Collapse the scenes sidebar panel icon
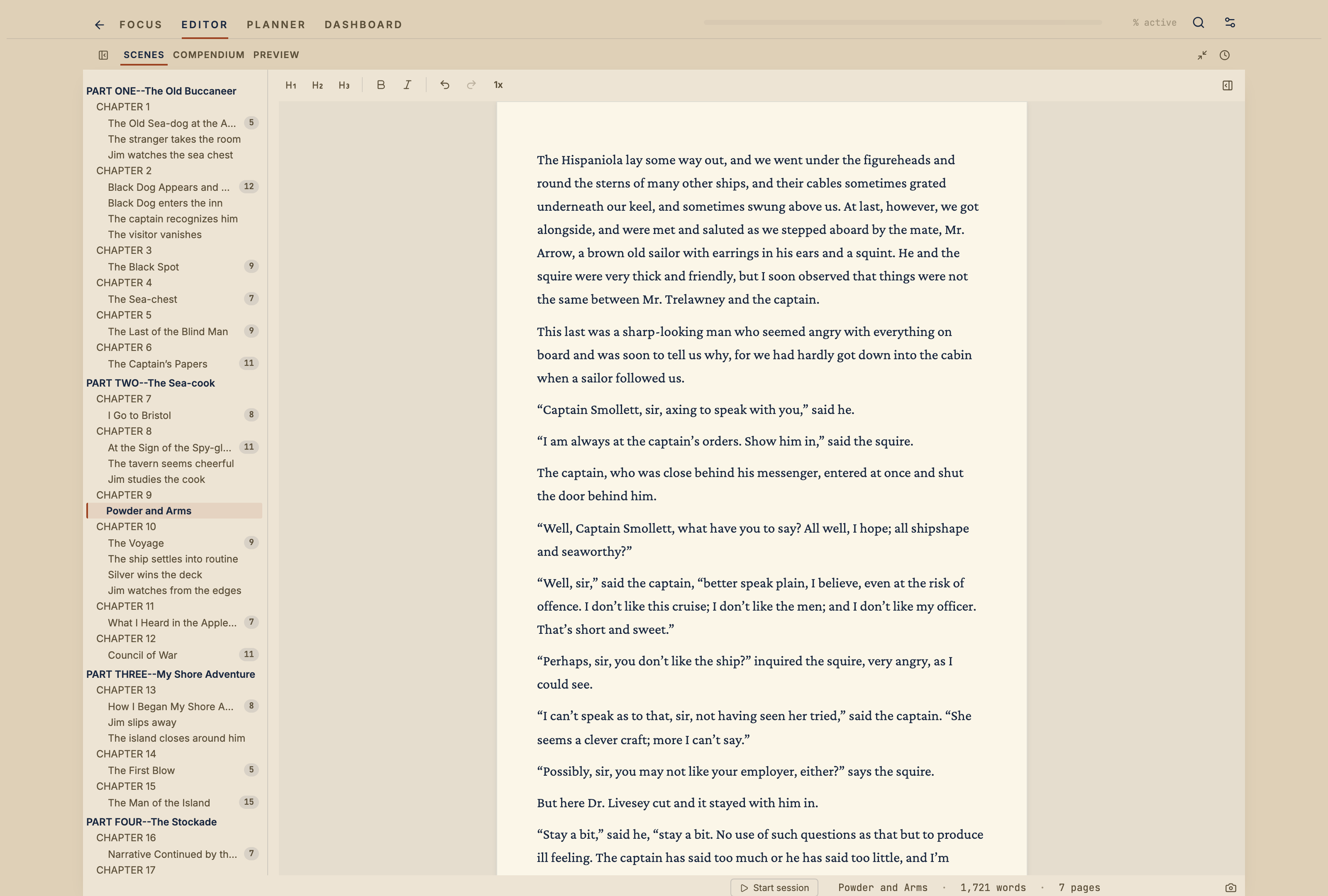This screenshot has width=1328, height=896. 103,56
